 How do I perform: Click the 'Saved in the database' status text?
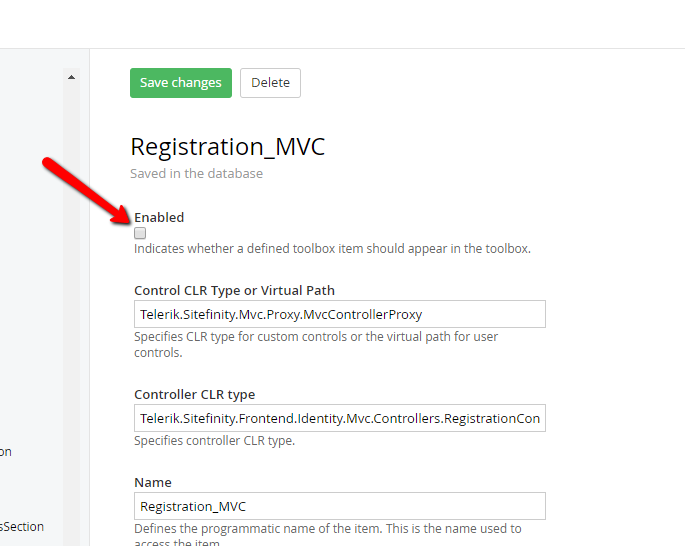click(x=196, y=173)
